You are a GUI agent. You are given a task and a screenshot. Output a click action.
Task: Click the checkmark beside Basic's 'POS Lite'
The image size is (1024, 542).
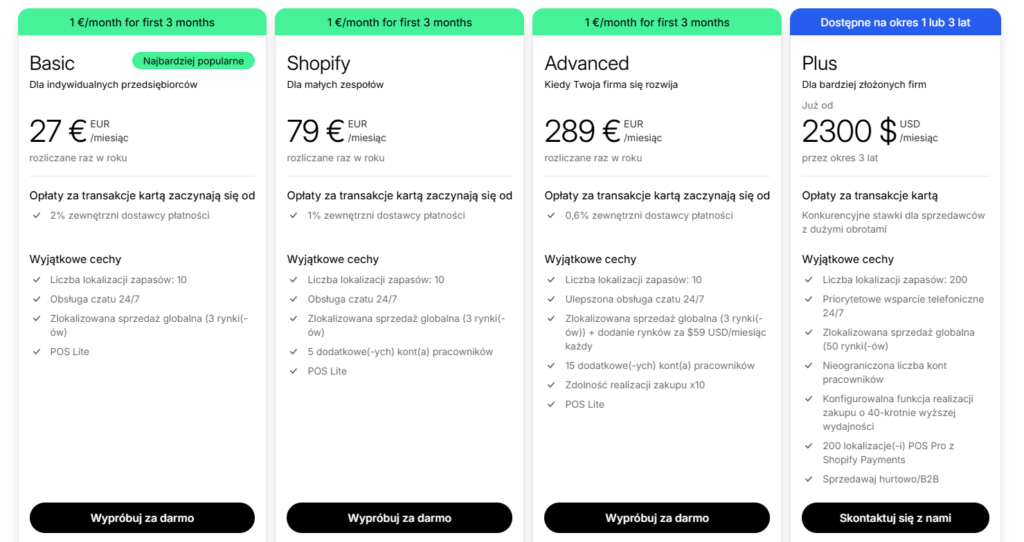coord(36,352)
